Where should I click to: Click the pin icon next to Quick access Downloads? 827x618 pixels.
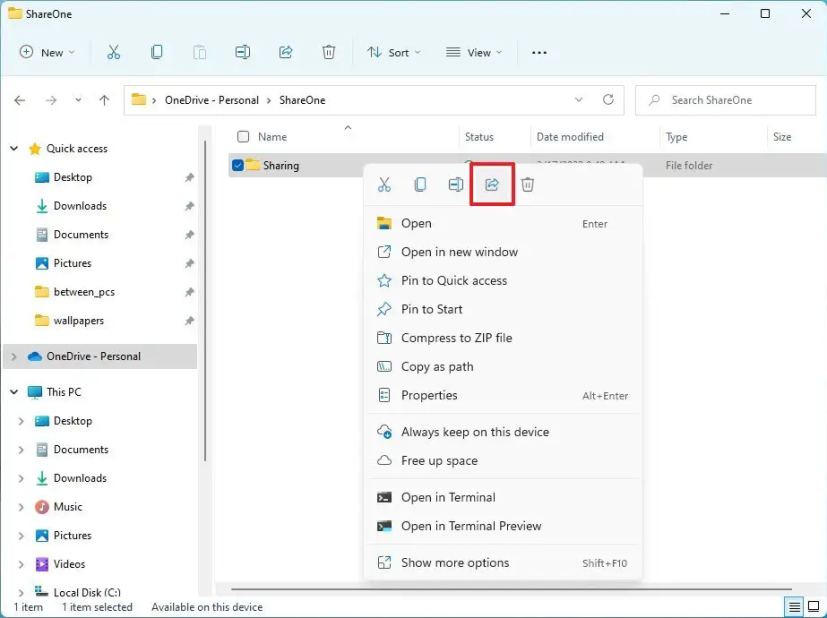tap(189, 206)
